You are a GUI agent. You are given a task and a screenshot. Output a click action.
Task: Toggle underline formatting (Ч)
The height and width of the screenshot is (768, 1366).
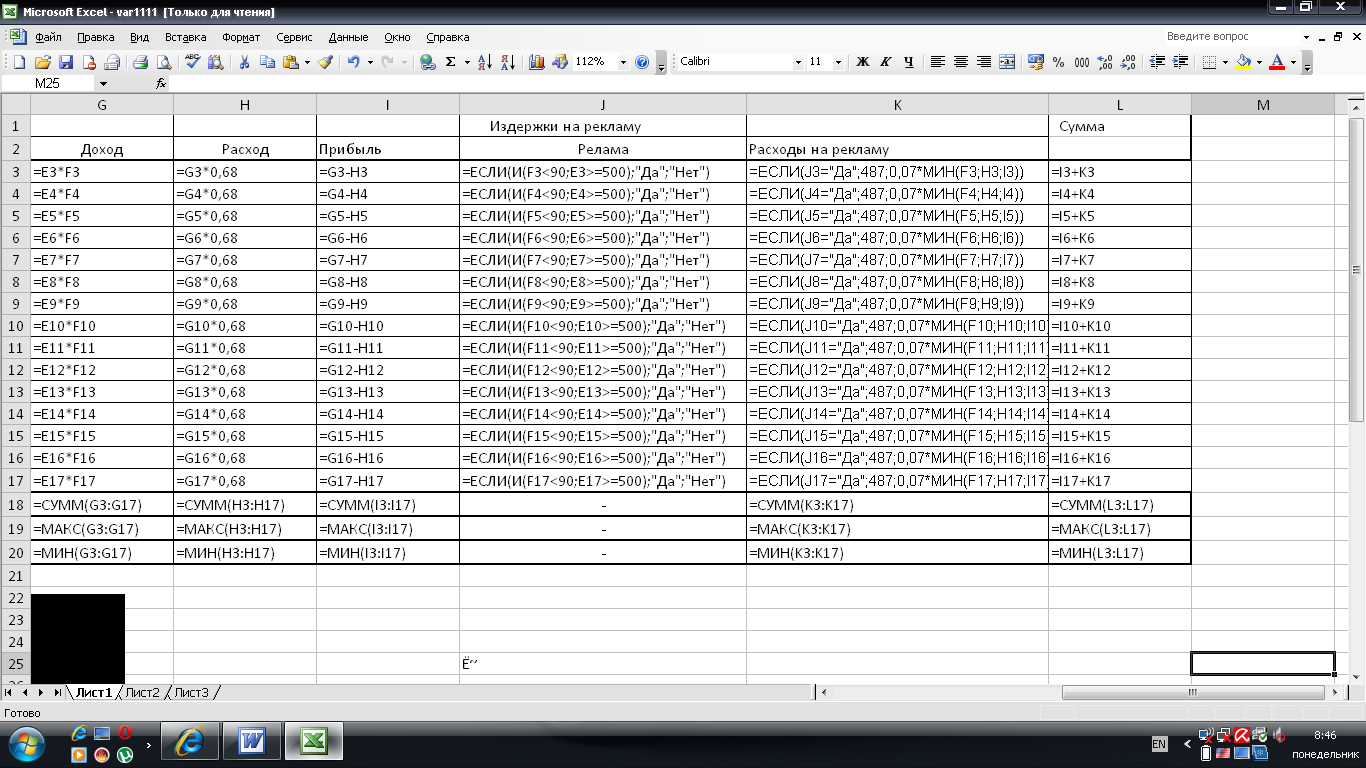pos(908,62)
